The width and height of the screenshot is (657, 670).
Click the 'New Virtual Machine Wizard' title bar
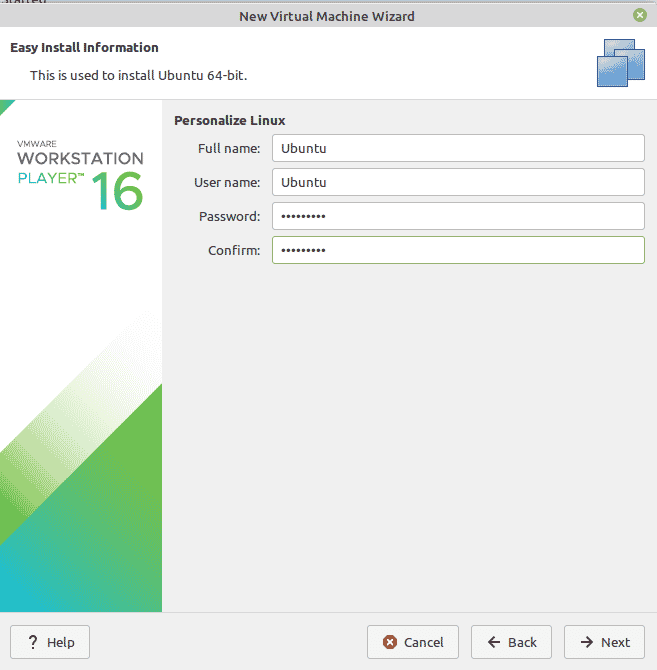(327, 16)
